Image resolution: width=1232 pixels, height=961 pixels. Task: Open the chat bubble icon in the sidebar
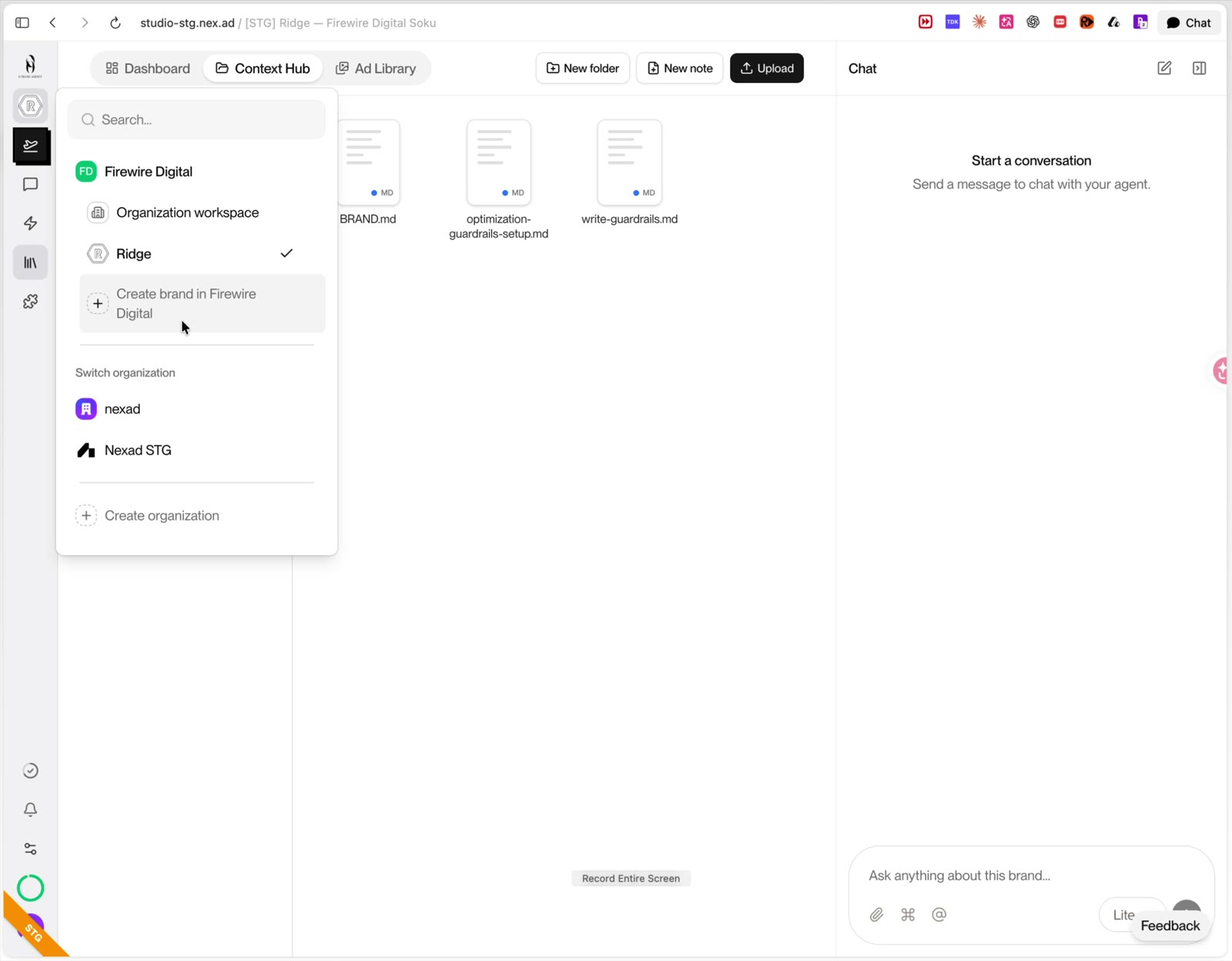31,185
